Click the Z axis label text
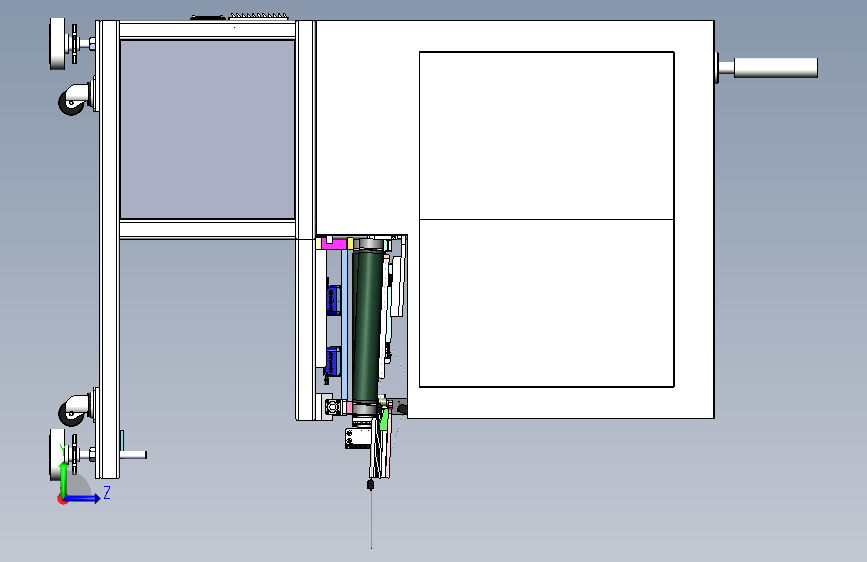867x562 pixels. click(107, 492)
